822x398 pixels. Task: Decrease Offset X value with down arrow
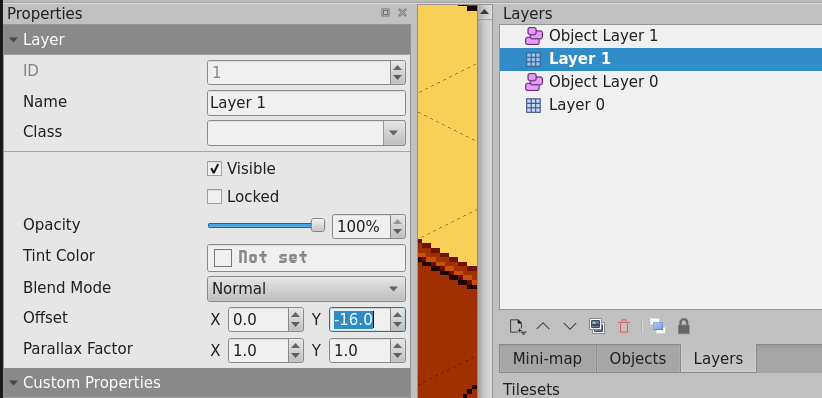pos(296,325)
